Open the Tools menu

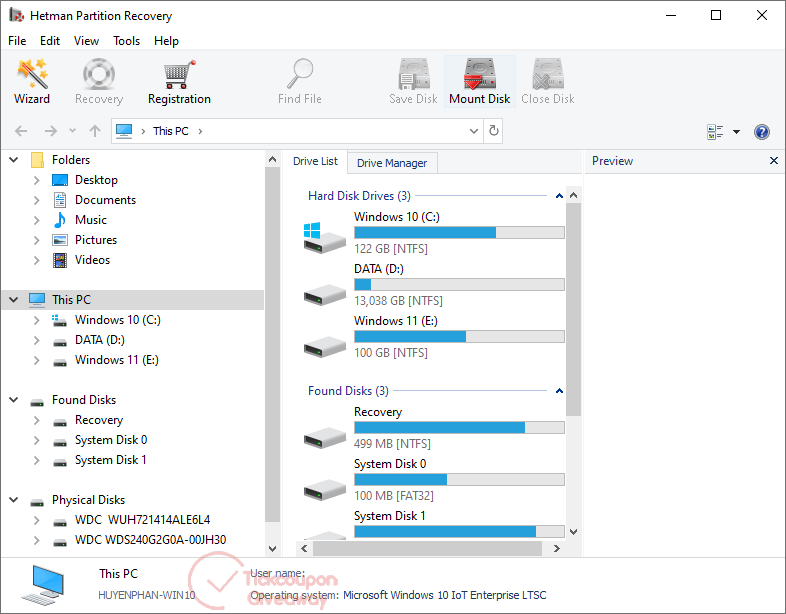click(x=126, y=41)
